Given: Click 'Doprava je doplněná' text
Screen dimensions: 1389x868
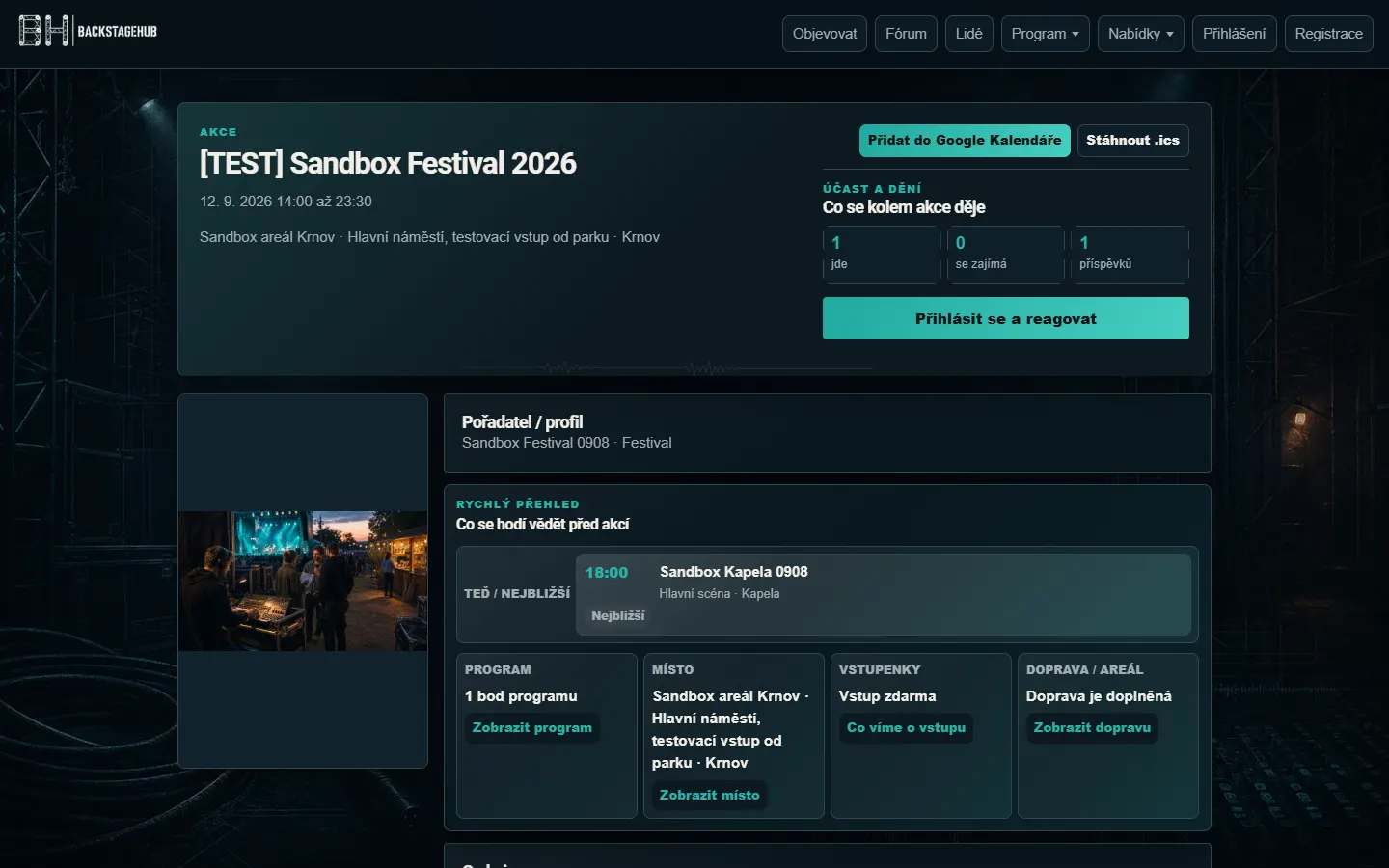Looking at the screenshot, I should (x=1099, y=696).
